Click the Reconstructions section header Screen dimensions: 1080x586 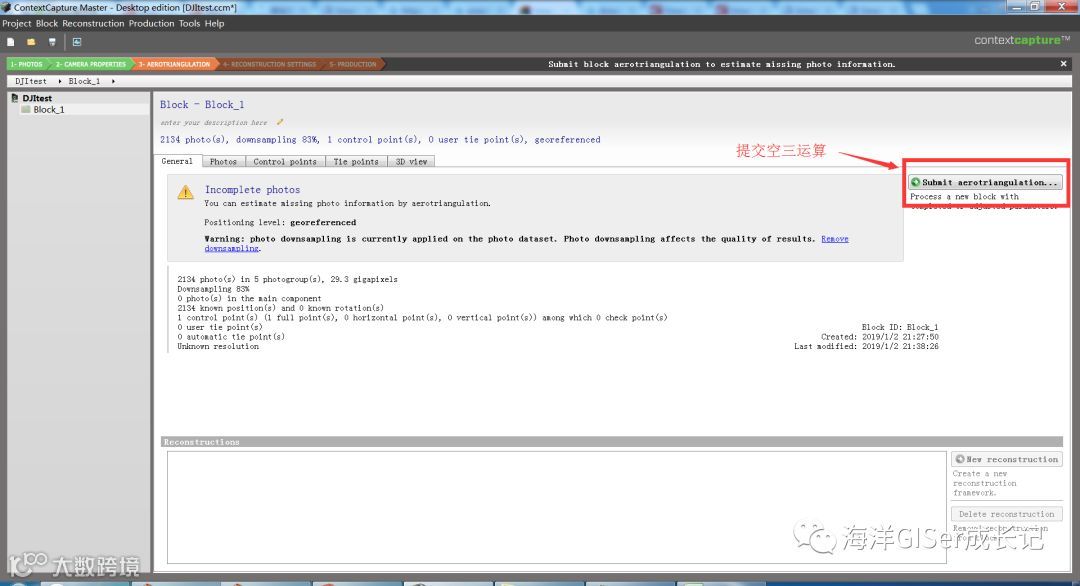click(x=612, y=442)
